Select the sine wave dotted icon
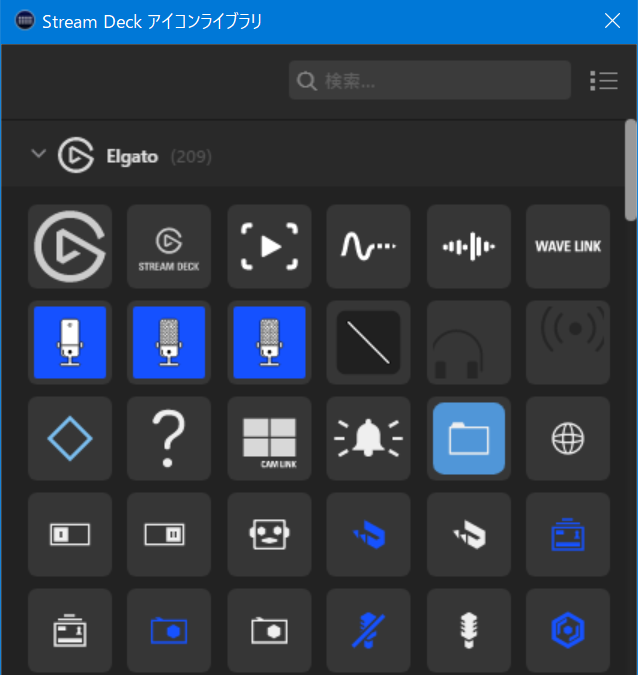The height and width of the screenshot is (675, 638). [x=369, y=246]
